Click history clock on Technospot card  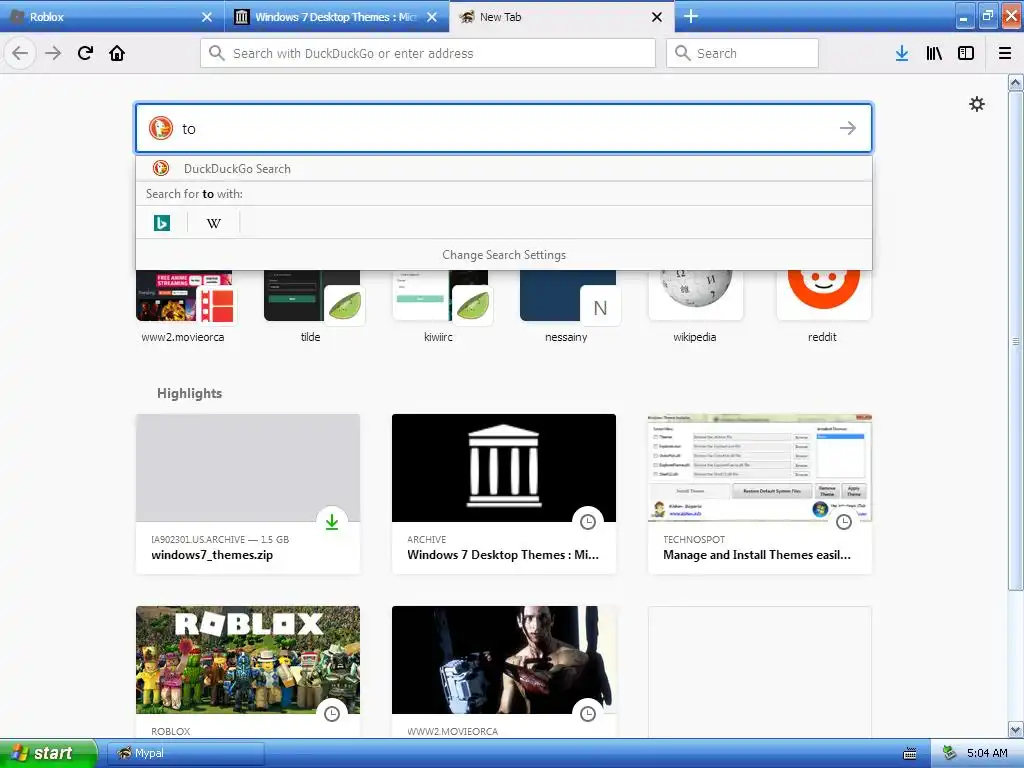point(844,522)
